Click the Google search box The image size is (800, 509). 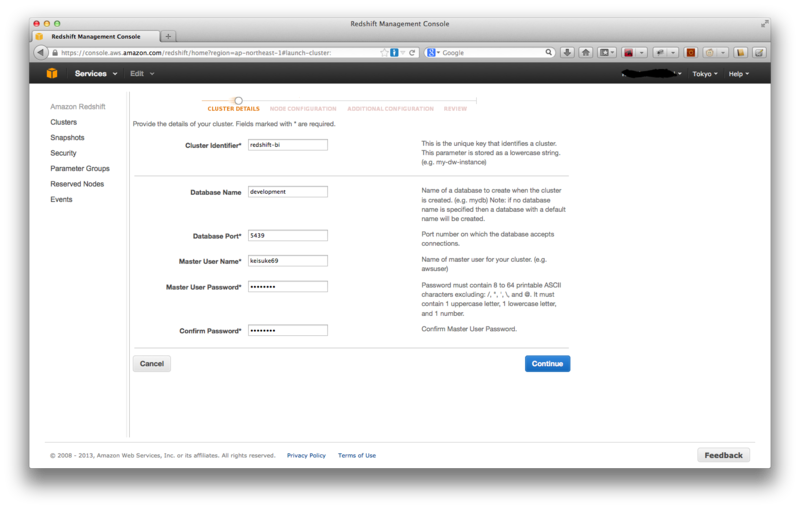click(492, 53)
